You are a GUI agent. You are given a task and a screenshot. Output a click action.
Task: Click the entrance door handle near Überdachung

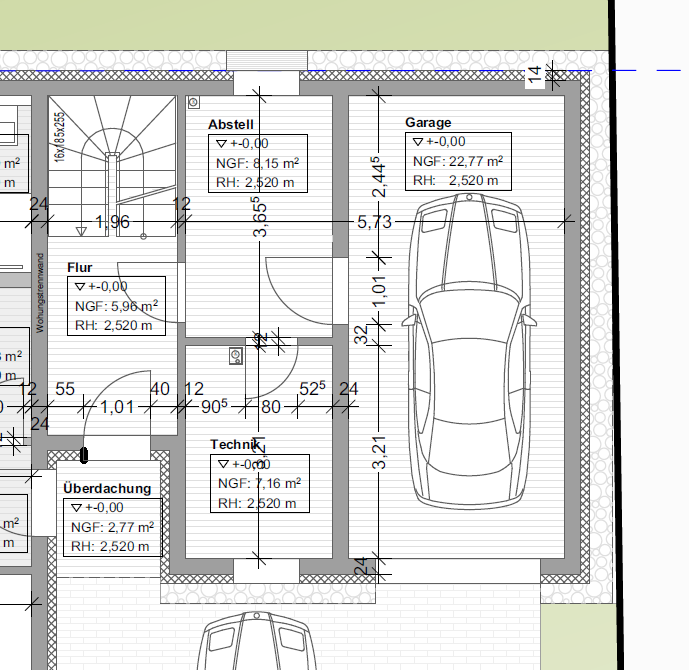click(x=84, y=454)
